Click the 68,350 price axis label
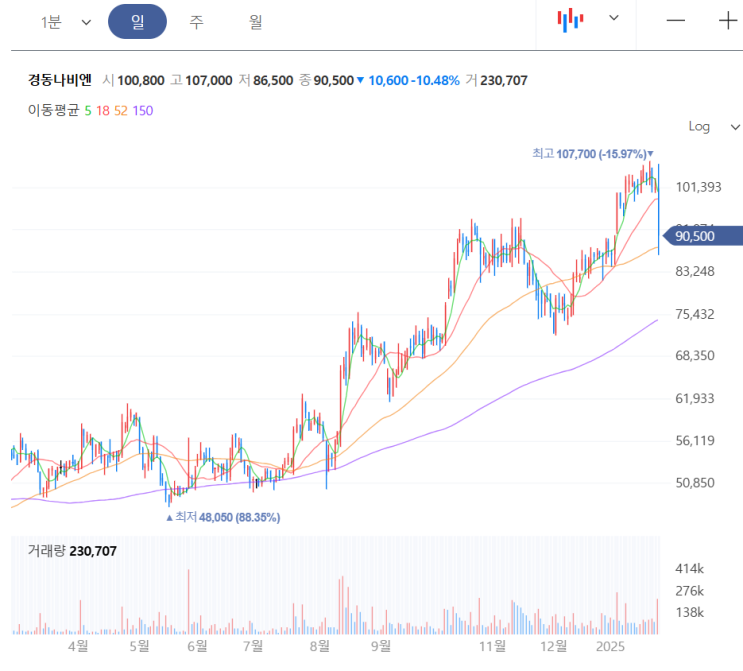 (695, 355)
